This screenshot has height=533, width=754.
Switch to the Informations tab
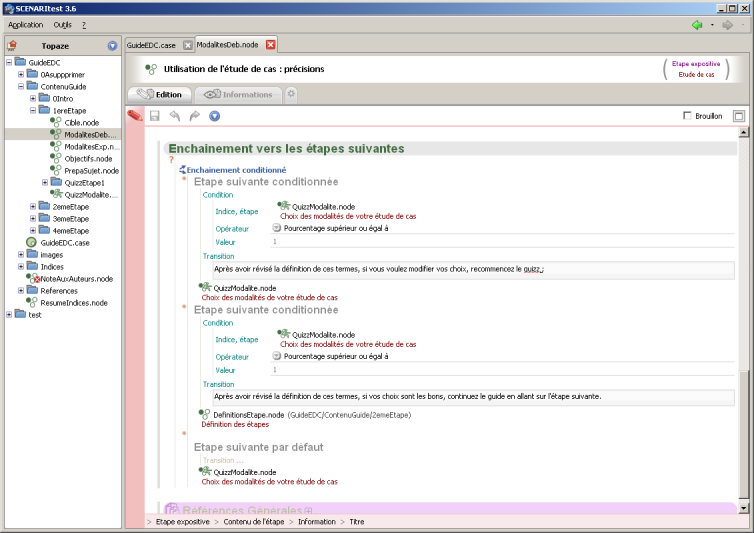(238, 94)
